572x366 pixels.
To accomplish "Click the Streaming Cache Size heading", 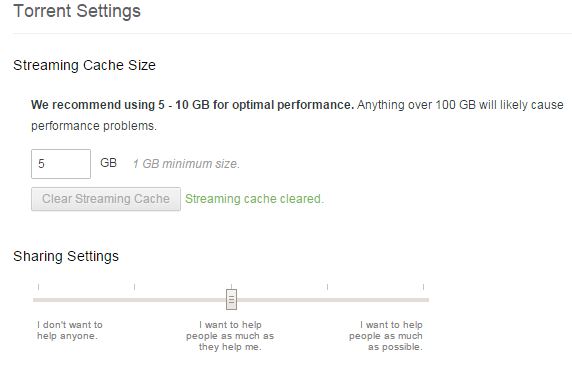I will click(x=84, y=65).
